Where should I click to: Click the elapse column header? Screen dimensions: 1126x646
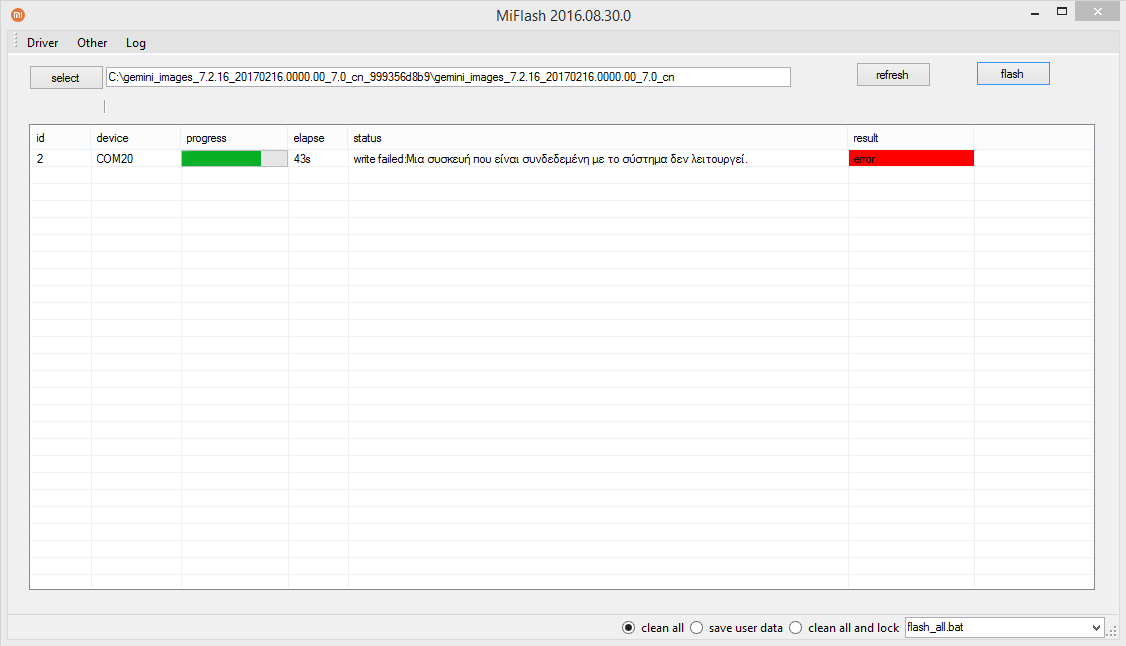pyautogui.click(x=318, y=138)
